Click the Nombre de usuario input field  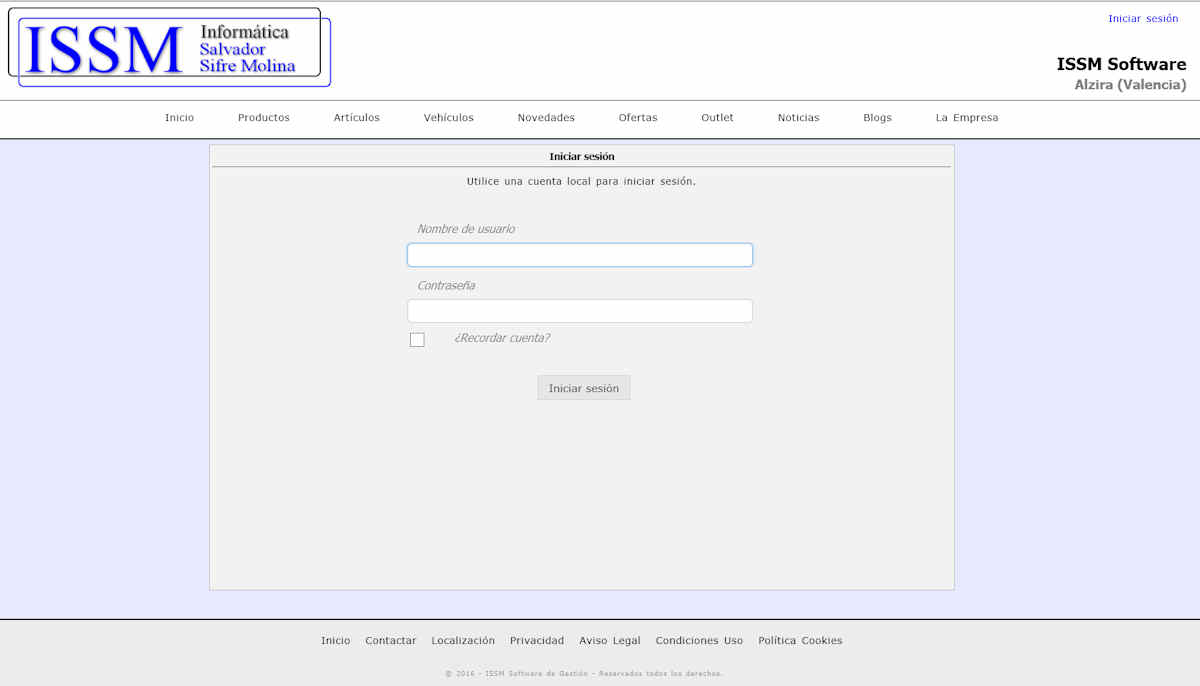click(580, 255)
